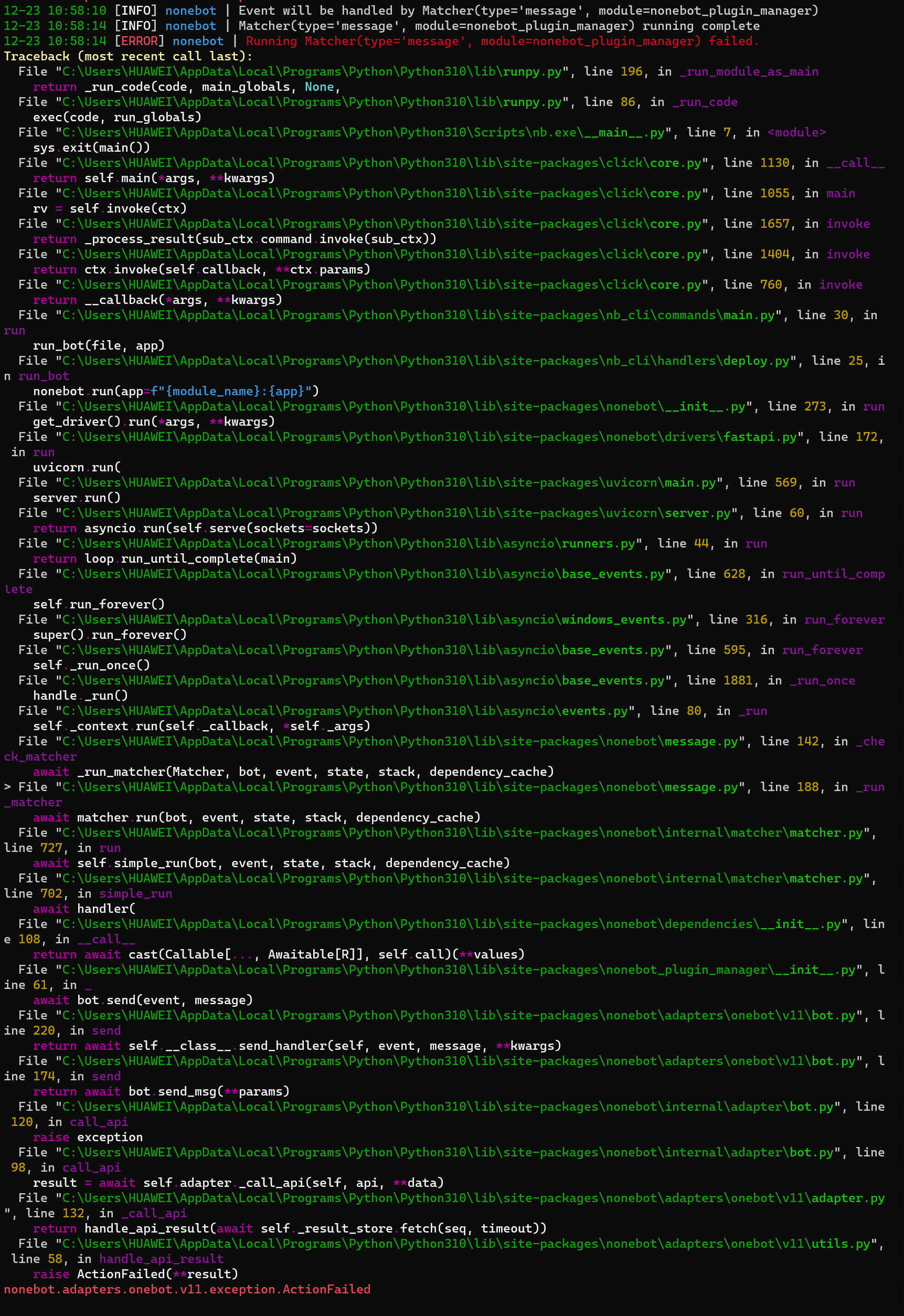Click the 'nonebot.run(app=f"{module_name}:{app}")' line
904x1316 pixels.
(176, 392)
